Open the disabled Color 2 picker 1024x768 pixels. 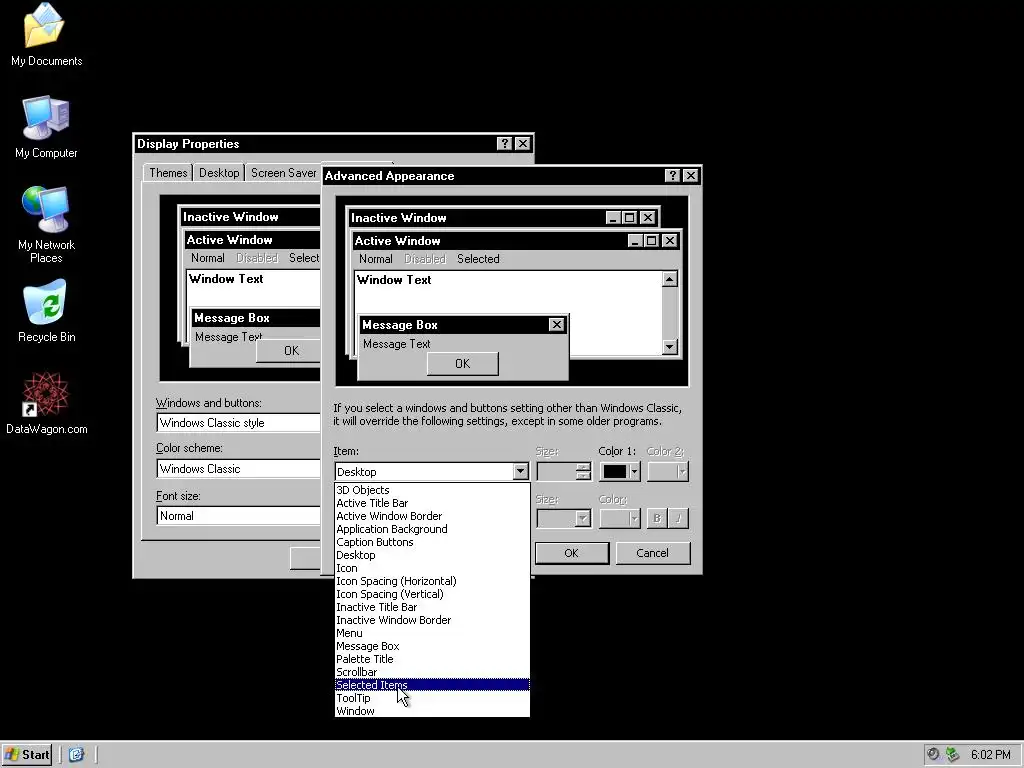coord(667,472)
